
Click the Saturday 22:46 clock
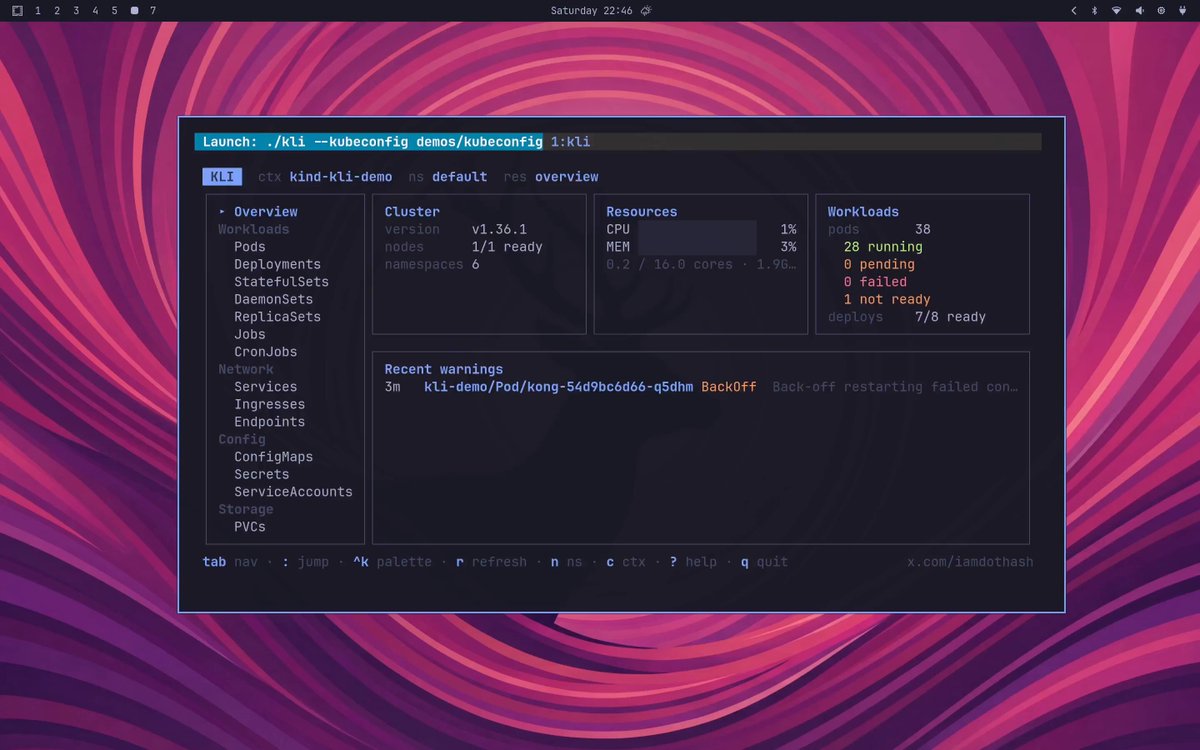pyautogui.click(x=592, y=10)
